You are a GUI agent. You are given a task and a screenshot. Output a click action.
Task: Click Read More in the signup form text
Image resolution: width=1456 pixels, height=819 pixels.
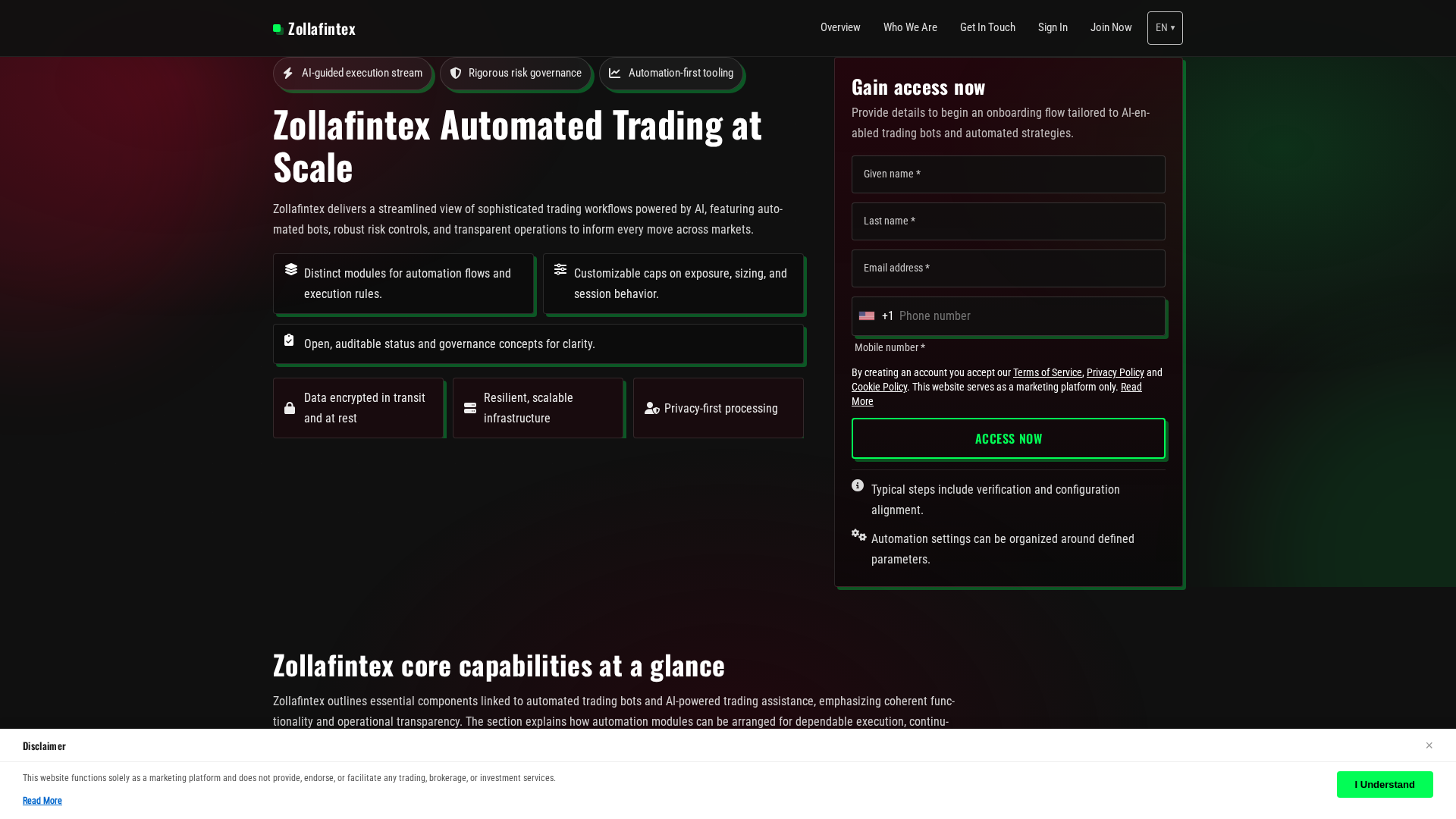tap(1131, 387)
